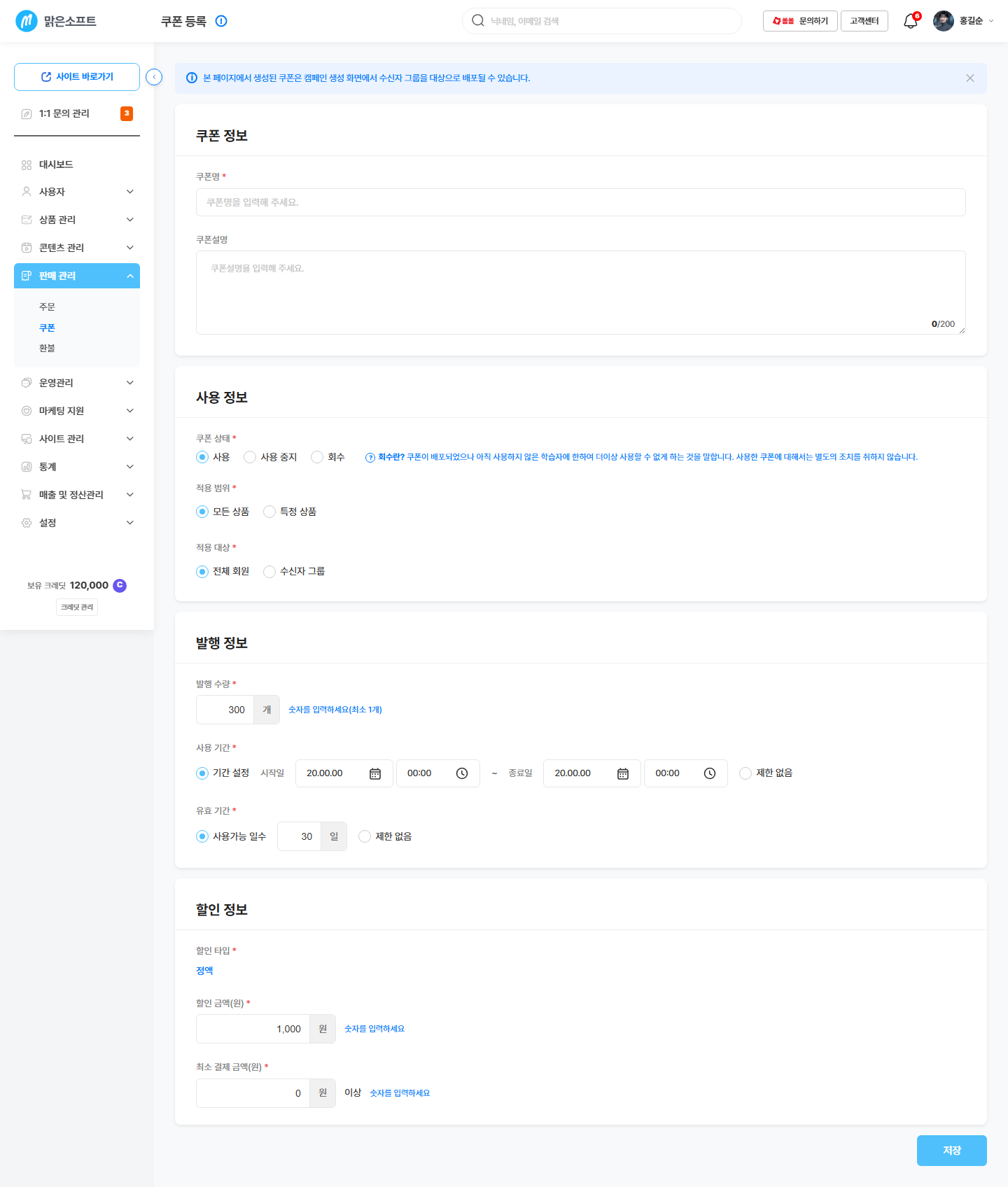Select the 사용 coupon status radio
Image resolution: width=1008 pixels, height=1187 pixels.
coord(202,457)
